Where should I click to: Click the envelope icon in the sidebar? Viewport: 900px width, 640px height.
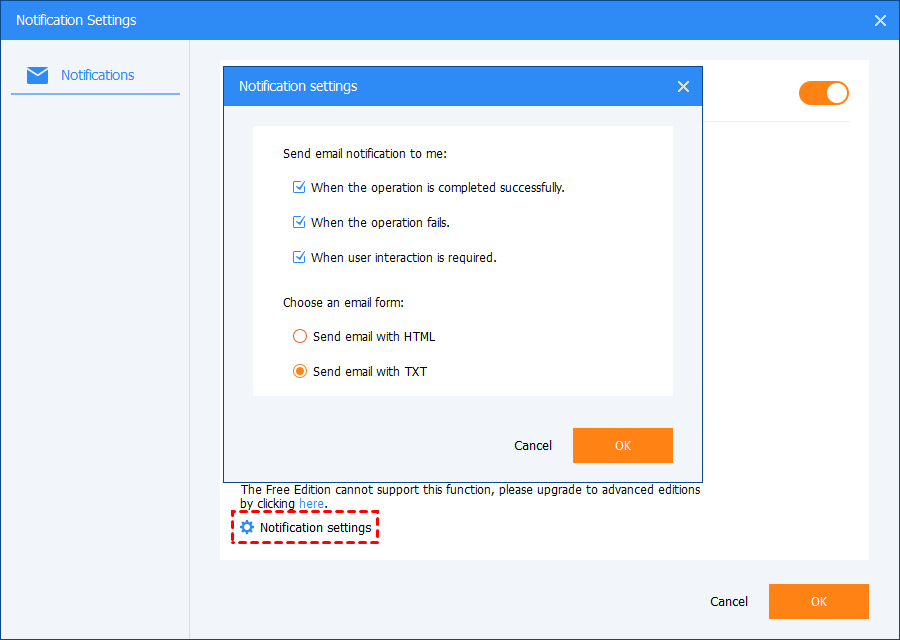click(x=37, y=75)
